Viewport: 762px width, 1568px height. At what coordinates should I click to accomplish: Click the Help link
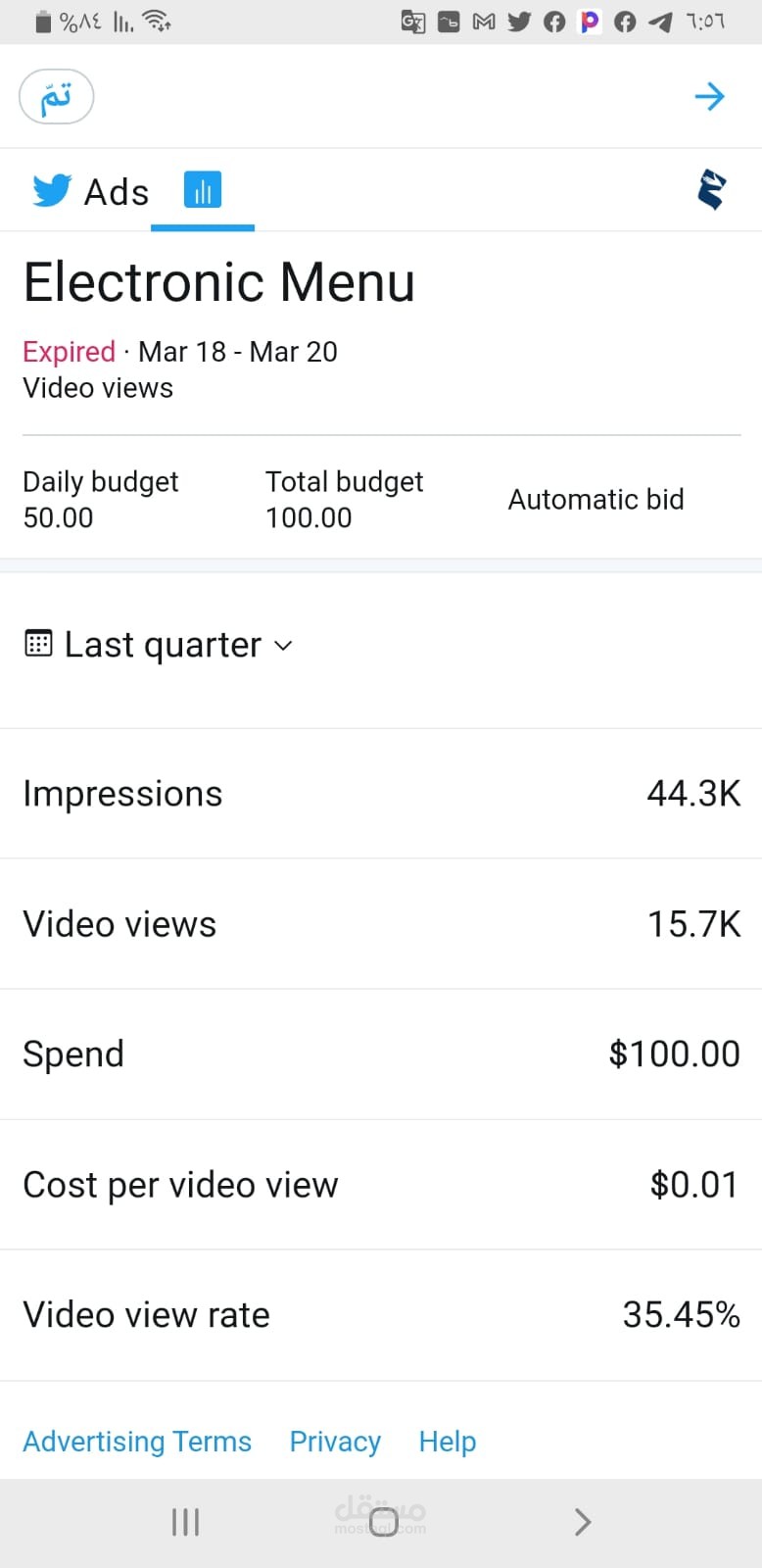448,1442
